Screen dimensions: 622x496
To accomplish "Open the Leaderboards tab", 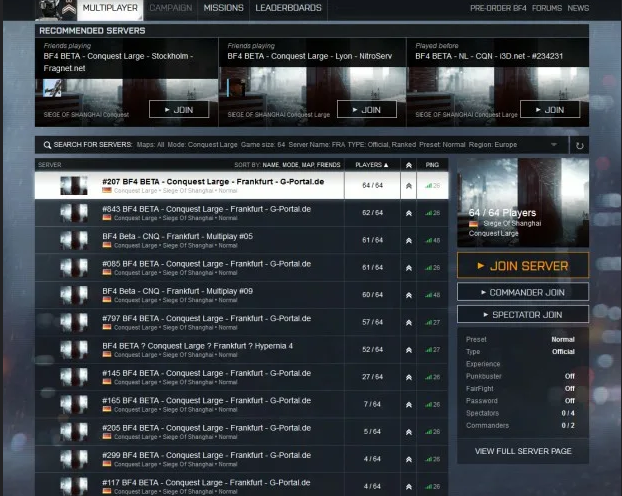I will pyautogui.click(x=288, y=8).
